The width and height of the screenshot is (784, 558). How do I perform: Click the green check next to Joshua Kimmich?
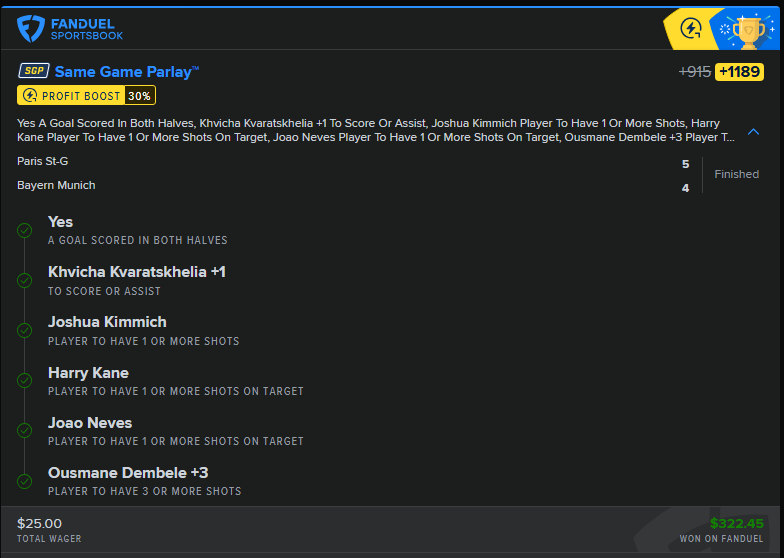(x=24, y=330)
